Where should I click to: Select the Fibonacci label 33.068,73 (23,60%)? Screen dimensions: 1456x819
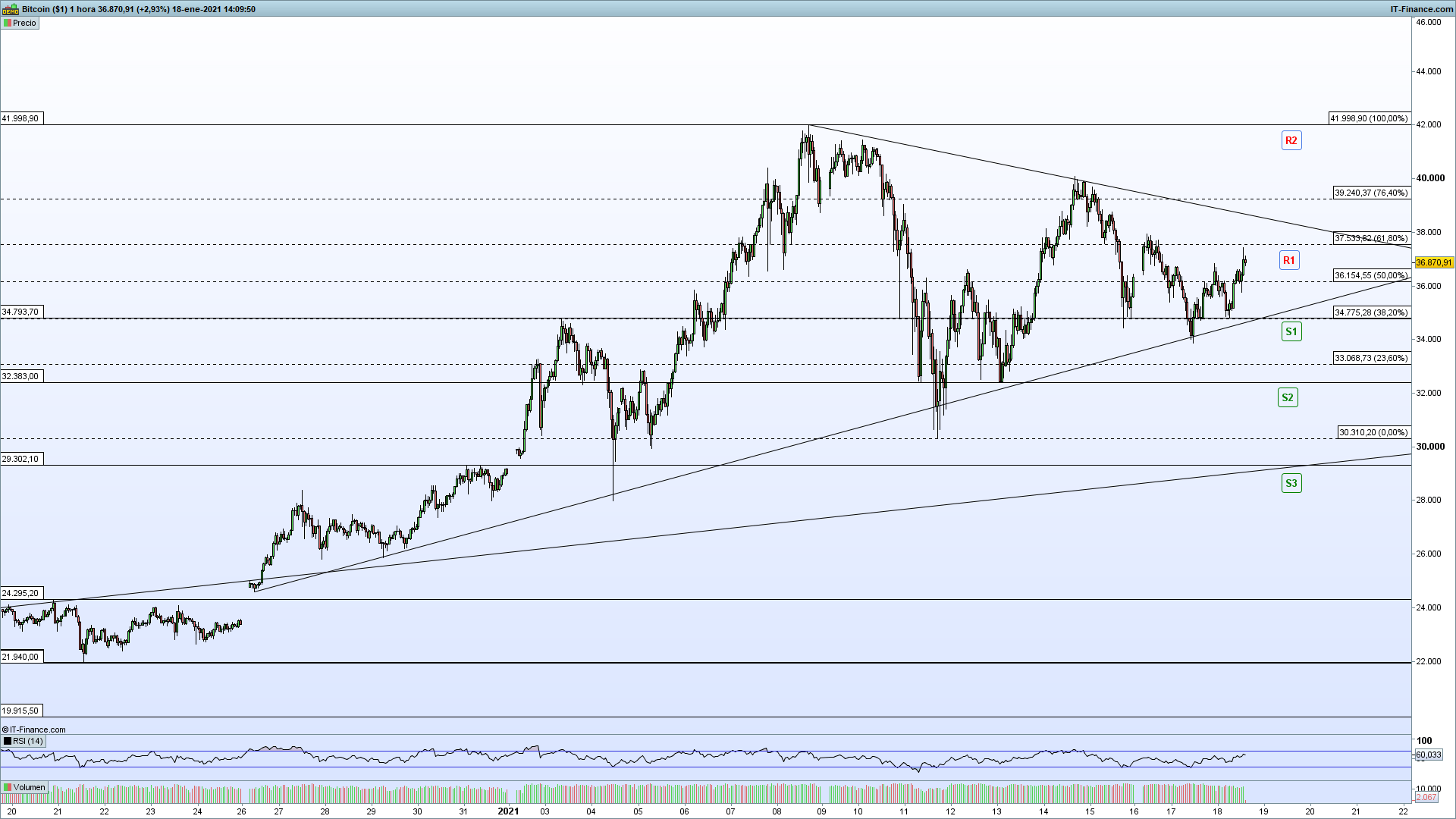[x=1371, y=358]
